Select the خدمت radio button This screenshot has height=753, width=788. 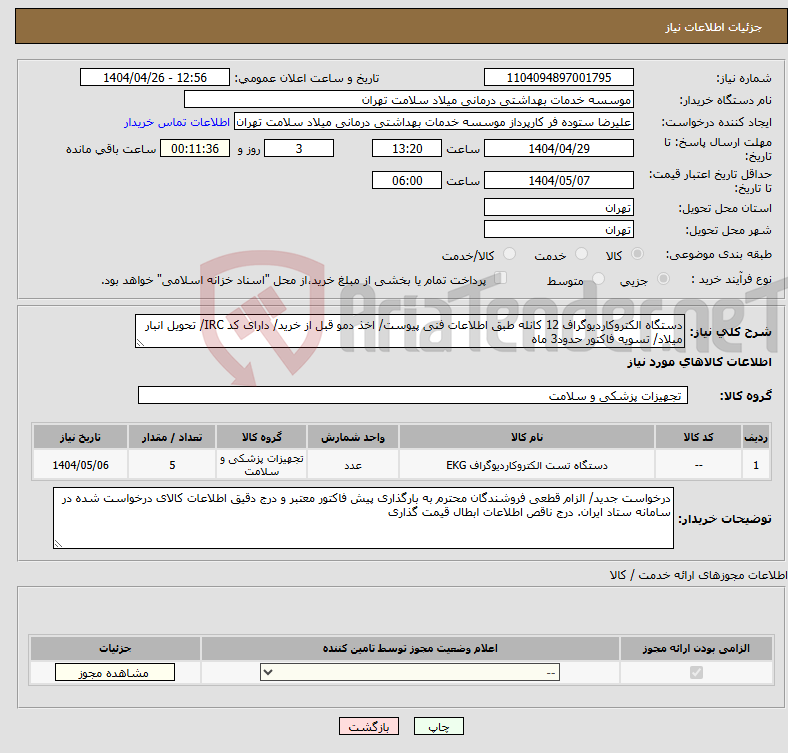[581, 254]
